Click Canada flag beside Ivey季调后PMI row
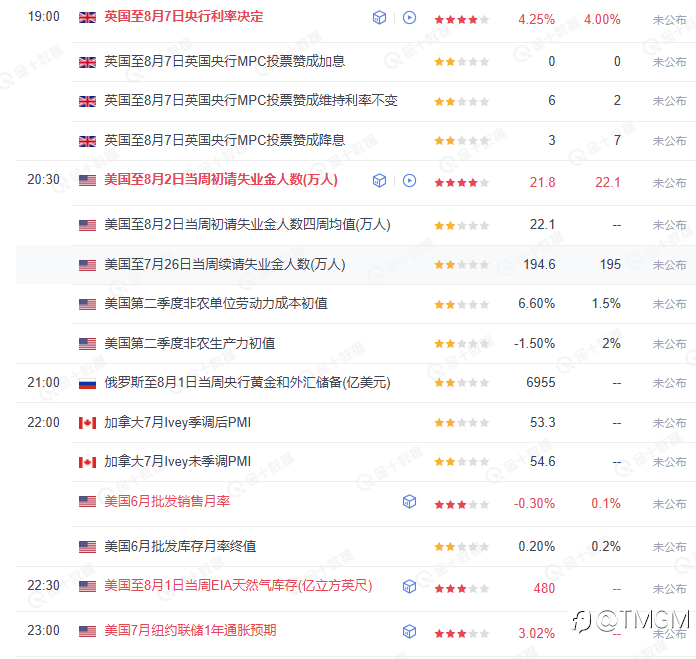696x659 pixels. point(87,423)
